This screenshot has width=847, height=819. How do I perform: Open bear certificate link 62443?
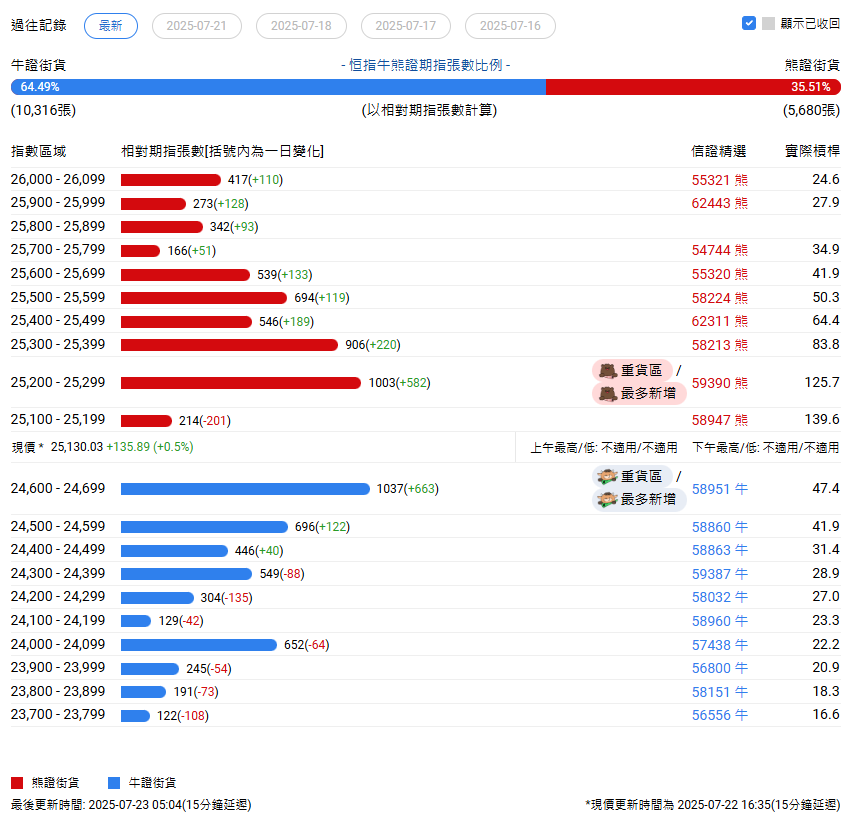(711, 203)
